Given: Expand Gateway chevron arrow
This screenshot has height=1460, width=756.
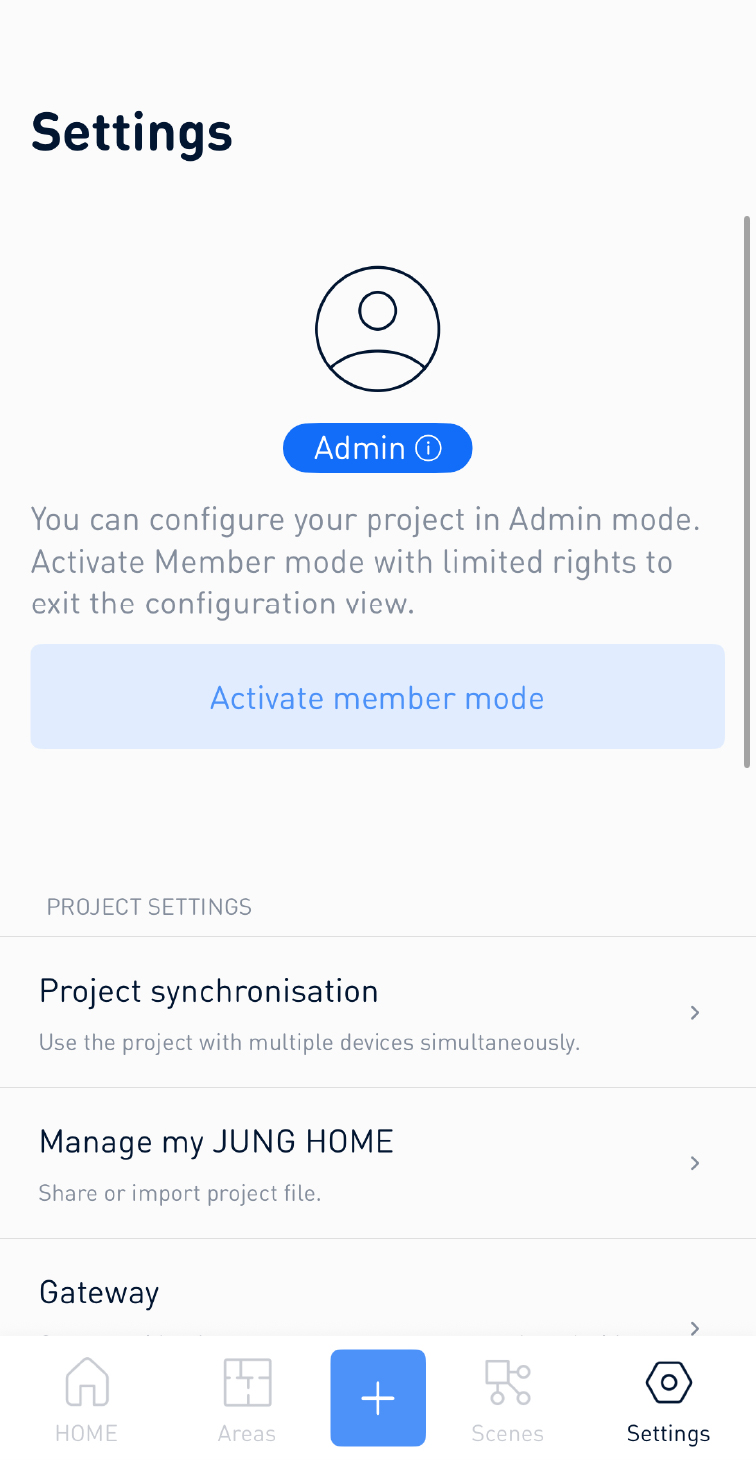Looking at the screenshot, I should point(695,1327).
